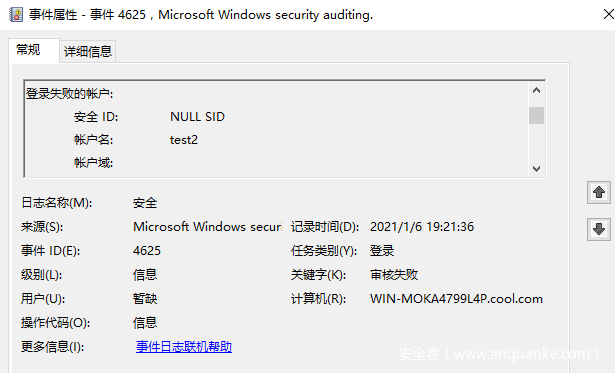615x373 pixels.
Task: Click the down arrow for next event
Action: click(599, 229)
